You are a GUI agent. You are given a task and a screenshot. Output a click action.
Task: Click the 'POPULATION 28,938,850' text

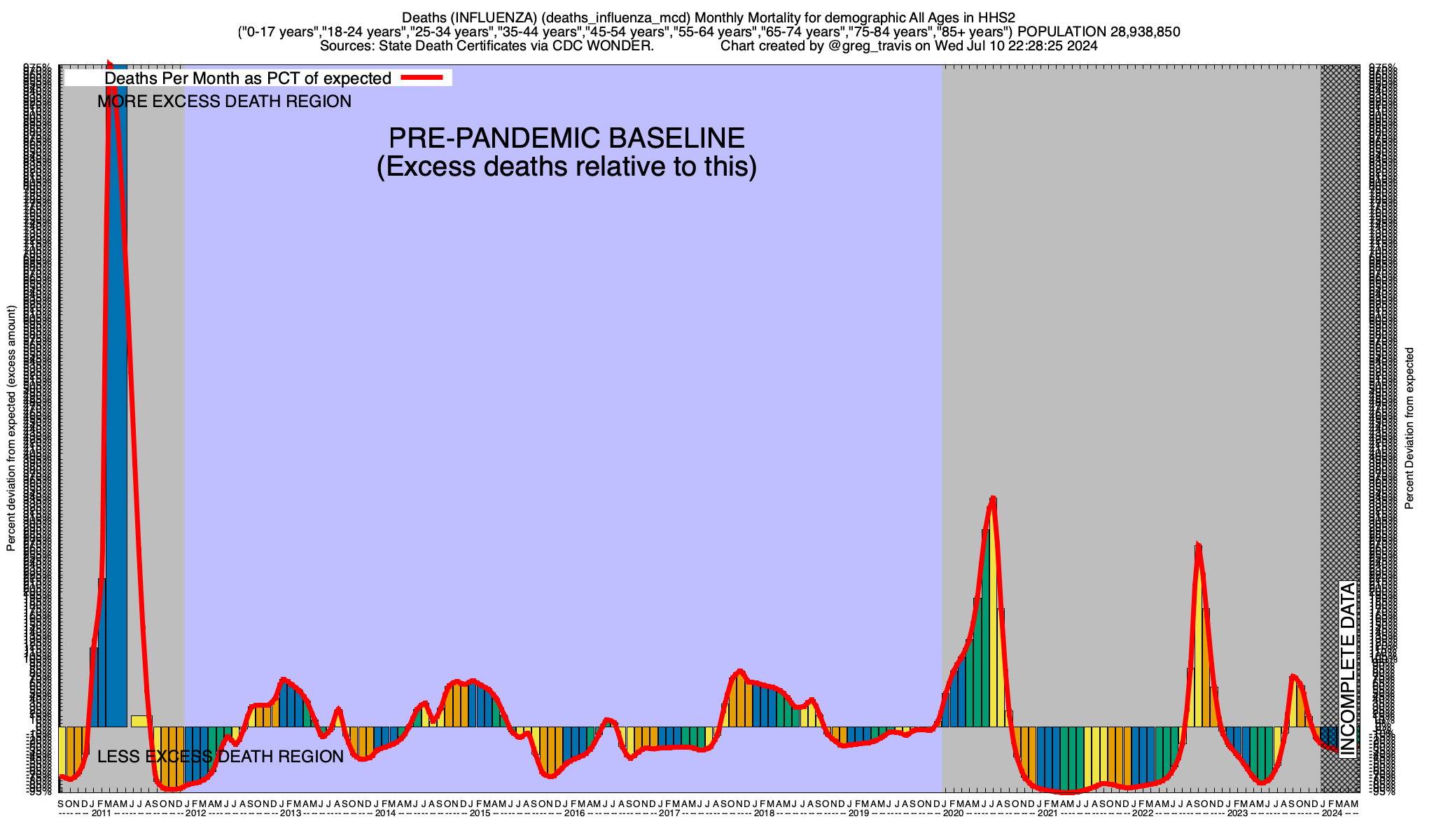(x=1099, y=32)
